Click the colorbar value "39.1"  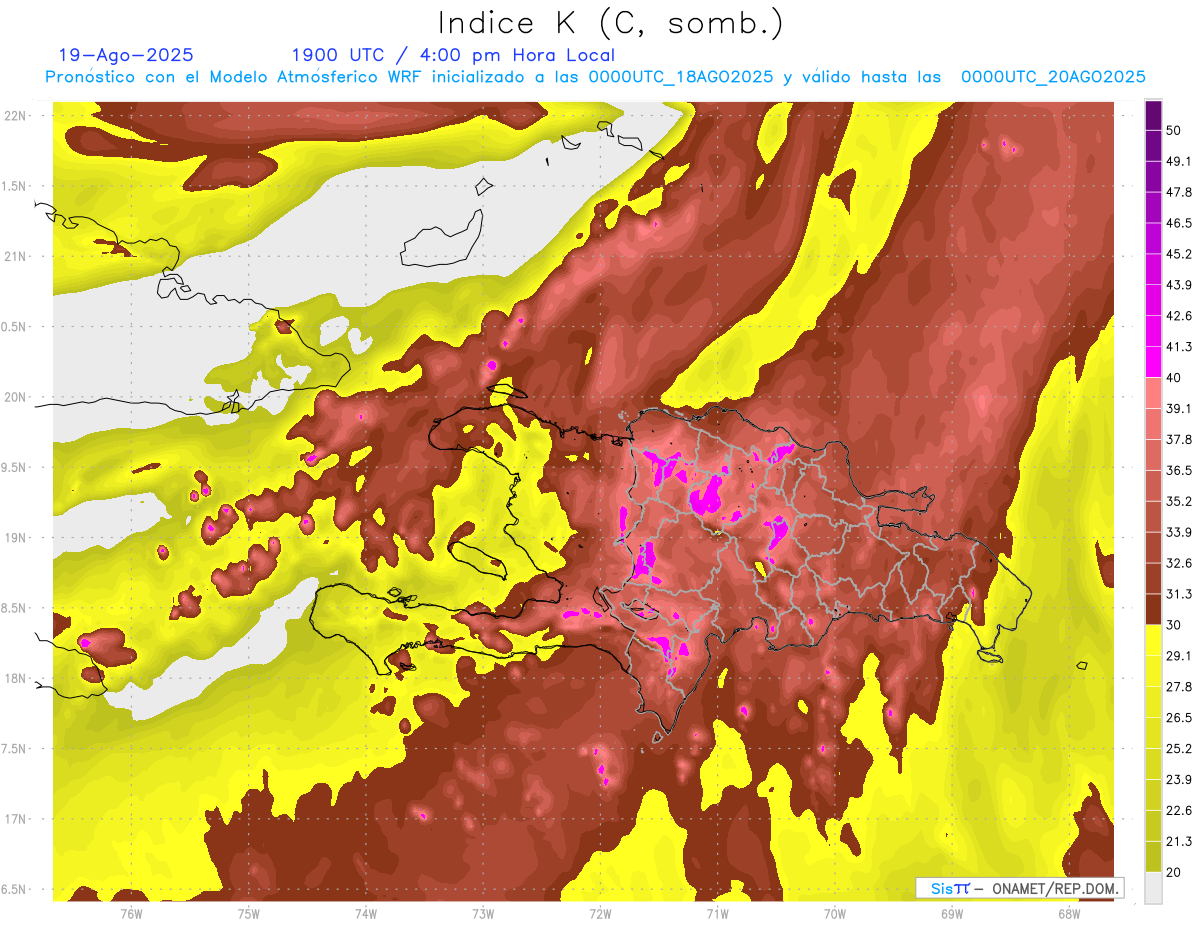1179,409
